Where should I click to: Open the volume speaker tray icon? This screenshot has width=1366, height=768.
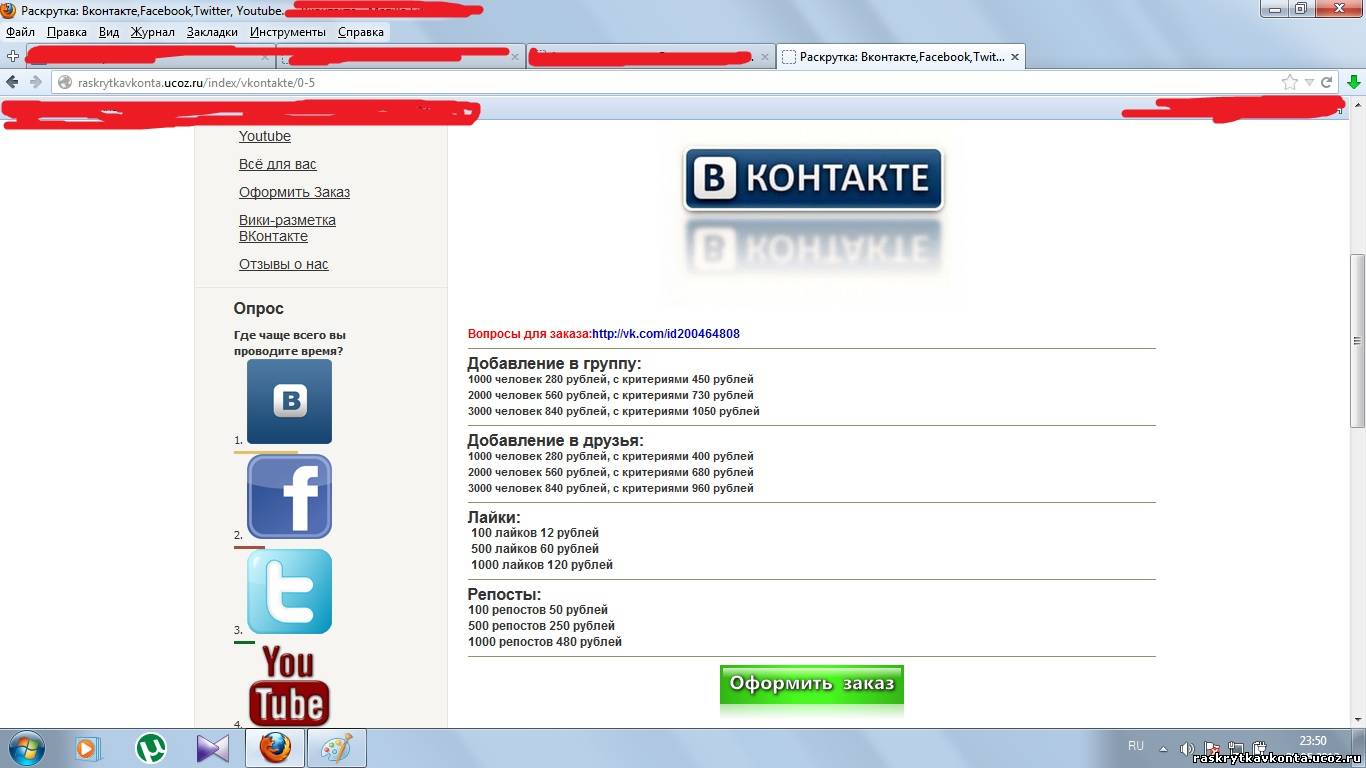(x=1186, y=748)
